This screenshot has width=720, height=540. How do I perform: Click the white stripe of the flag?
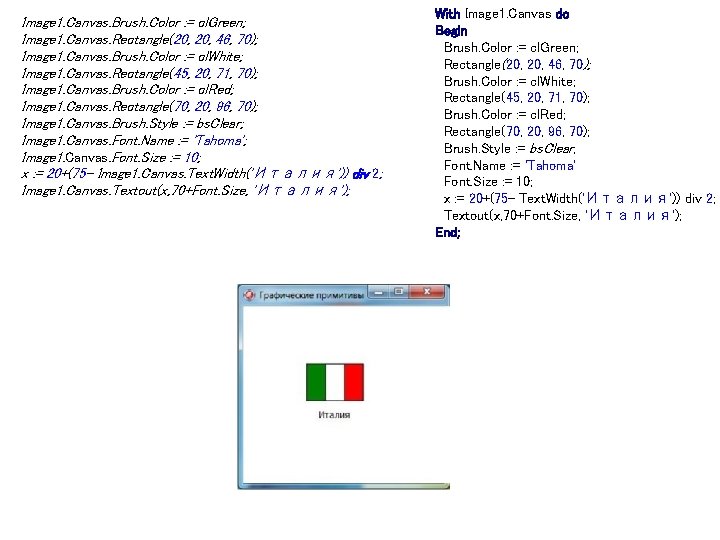(x=335, y=382)
